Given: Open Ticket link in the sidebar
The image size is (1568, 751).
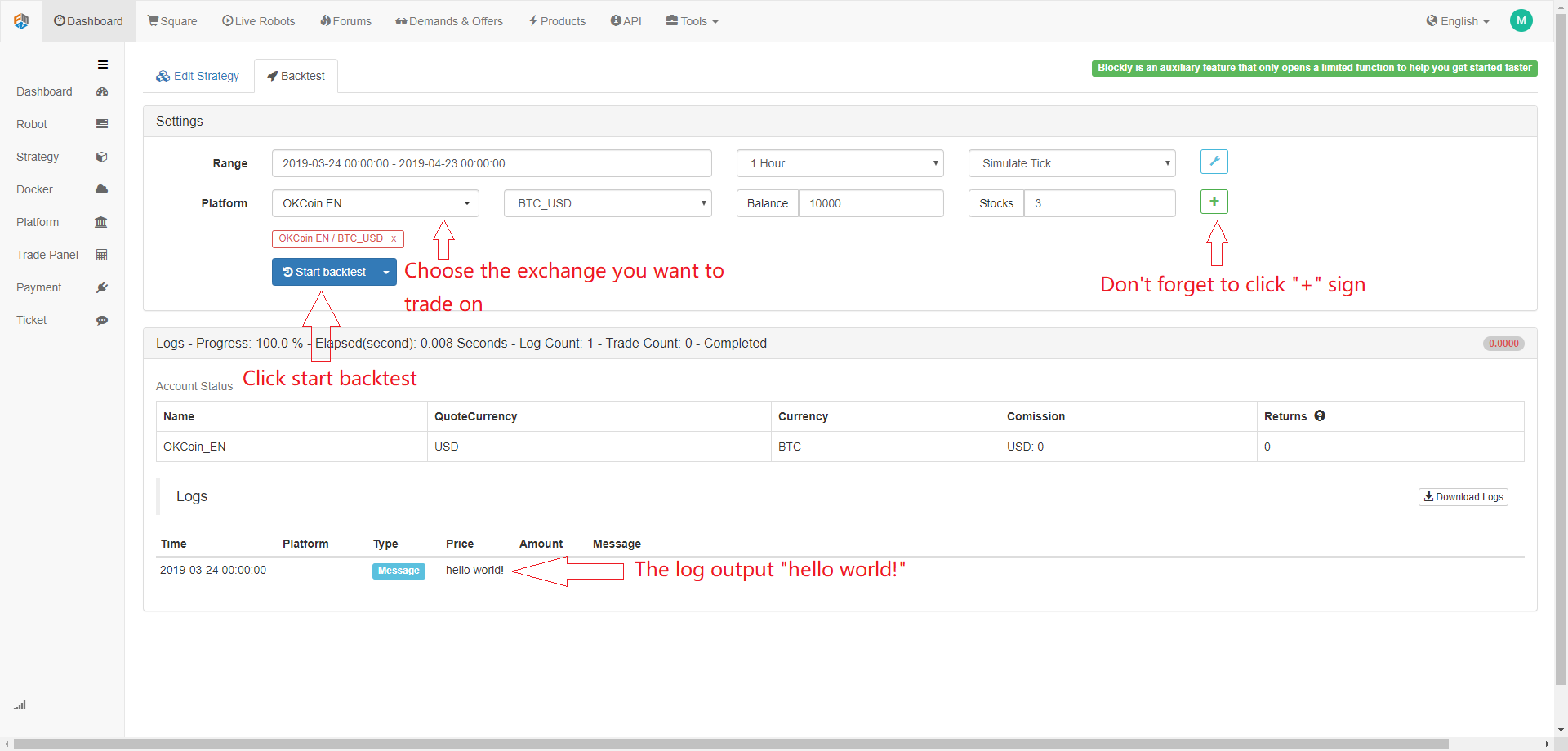Looking at the screenshot, I should pyautogui.click(x=32, y=320).
